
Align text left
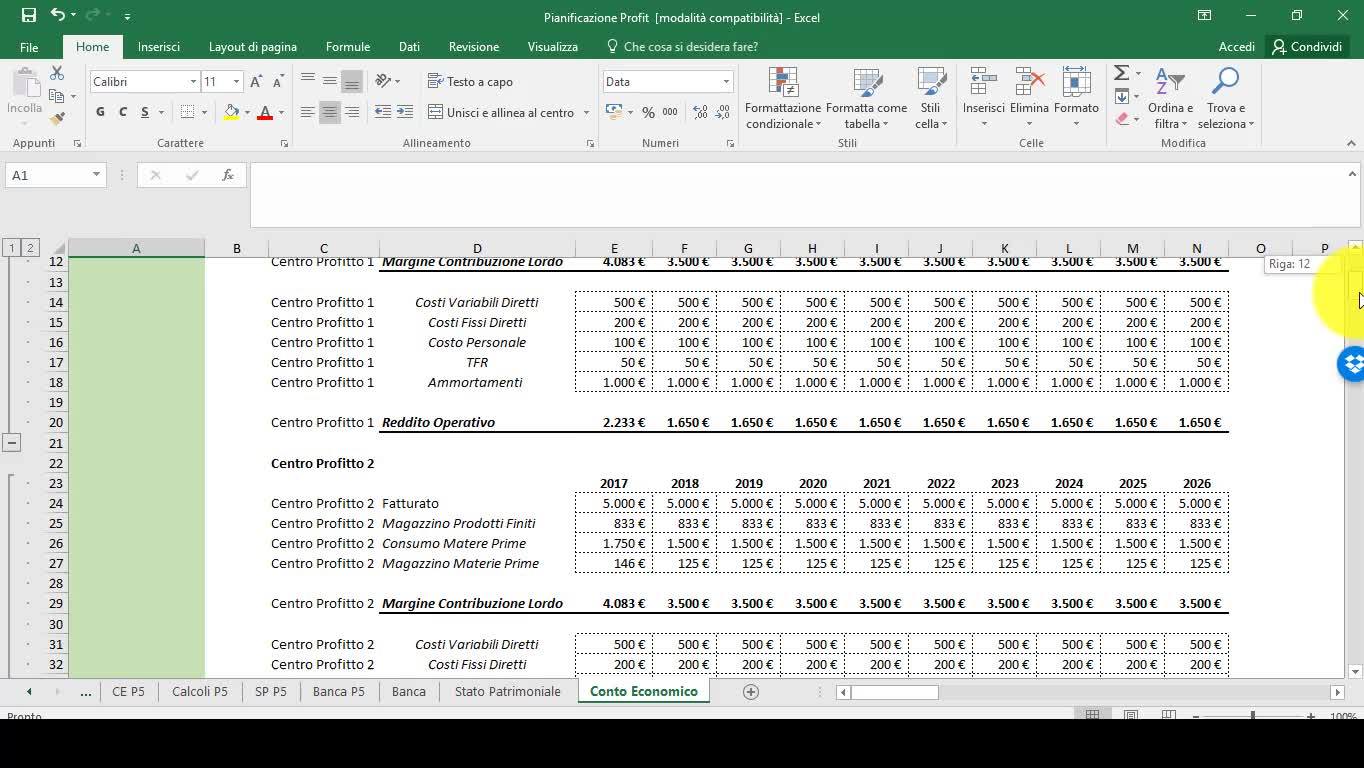click(x=307, y=112)
